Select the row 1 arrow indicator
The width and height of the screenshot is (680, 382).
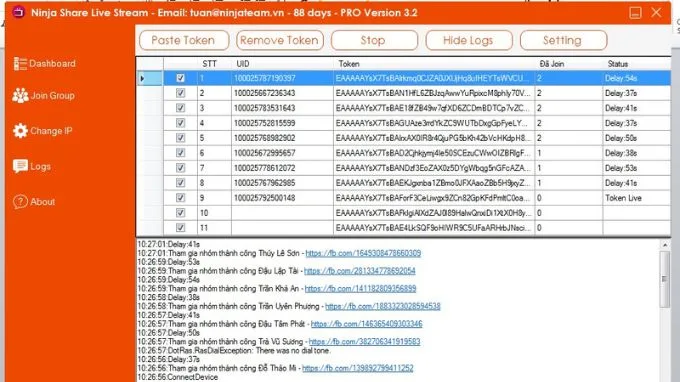click(x=142, y=78)
